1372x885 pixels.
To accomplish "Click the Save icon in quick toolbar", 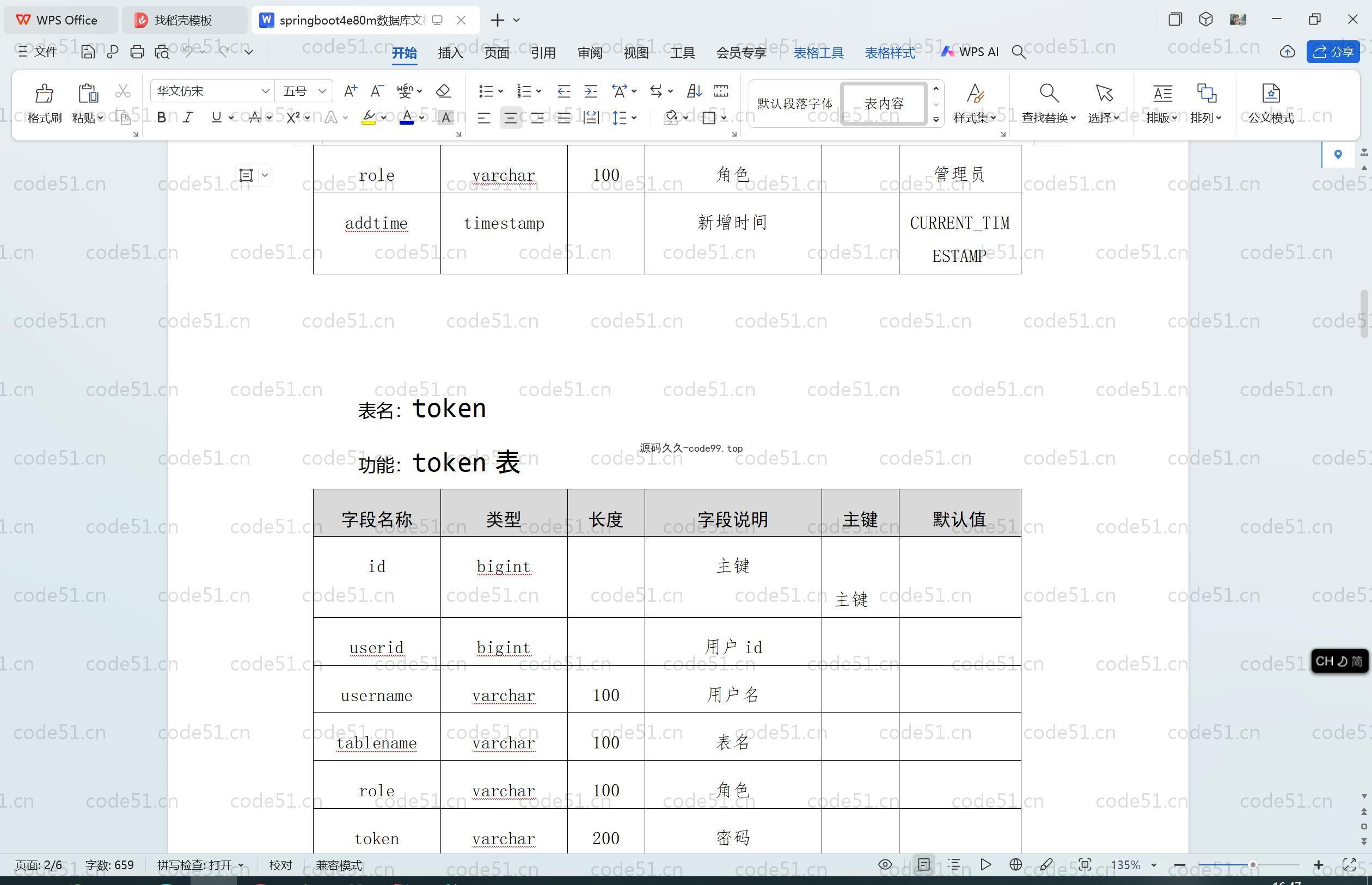I will pos(88,52).
